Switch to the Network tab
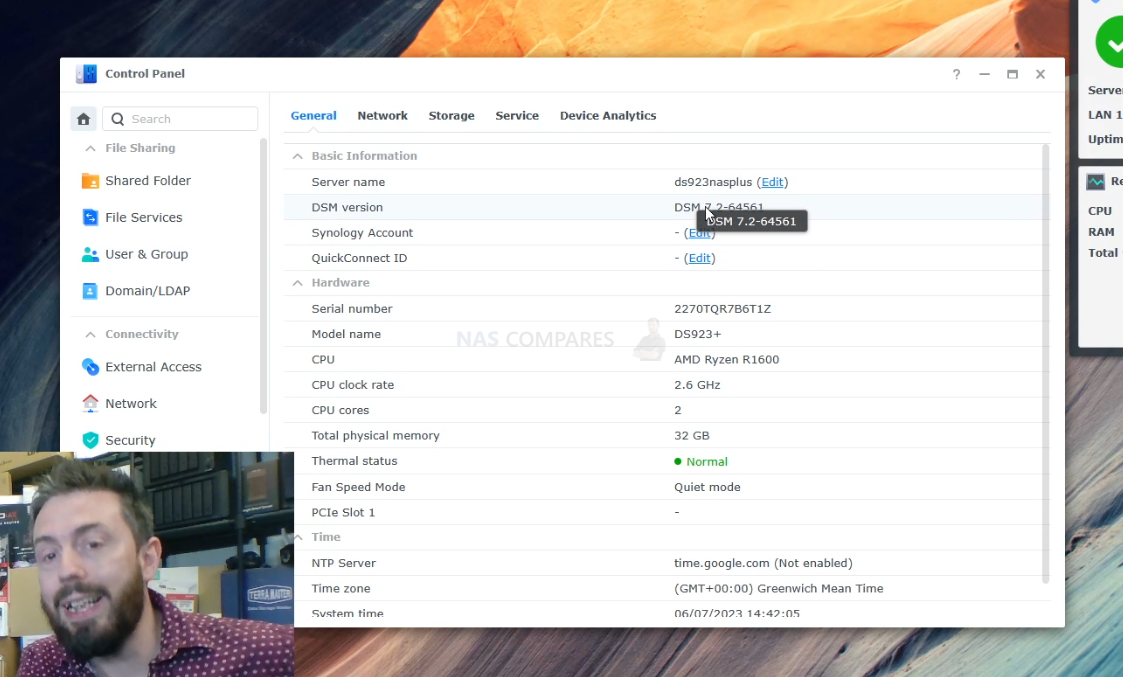The height and width of the screenshot is (677, 1123). click(382, 115)
